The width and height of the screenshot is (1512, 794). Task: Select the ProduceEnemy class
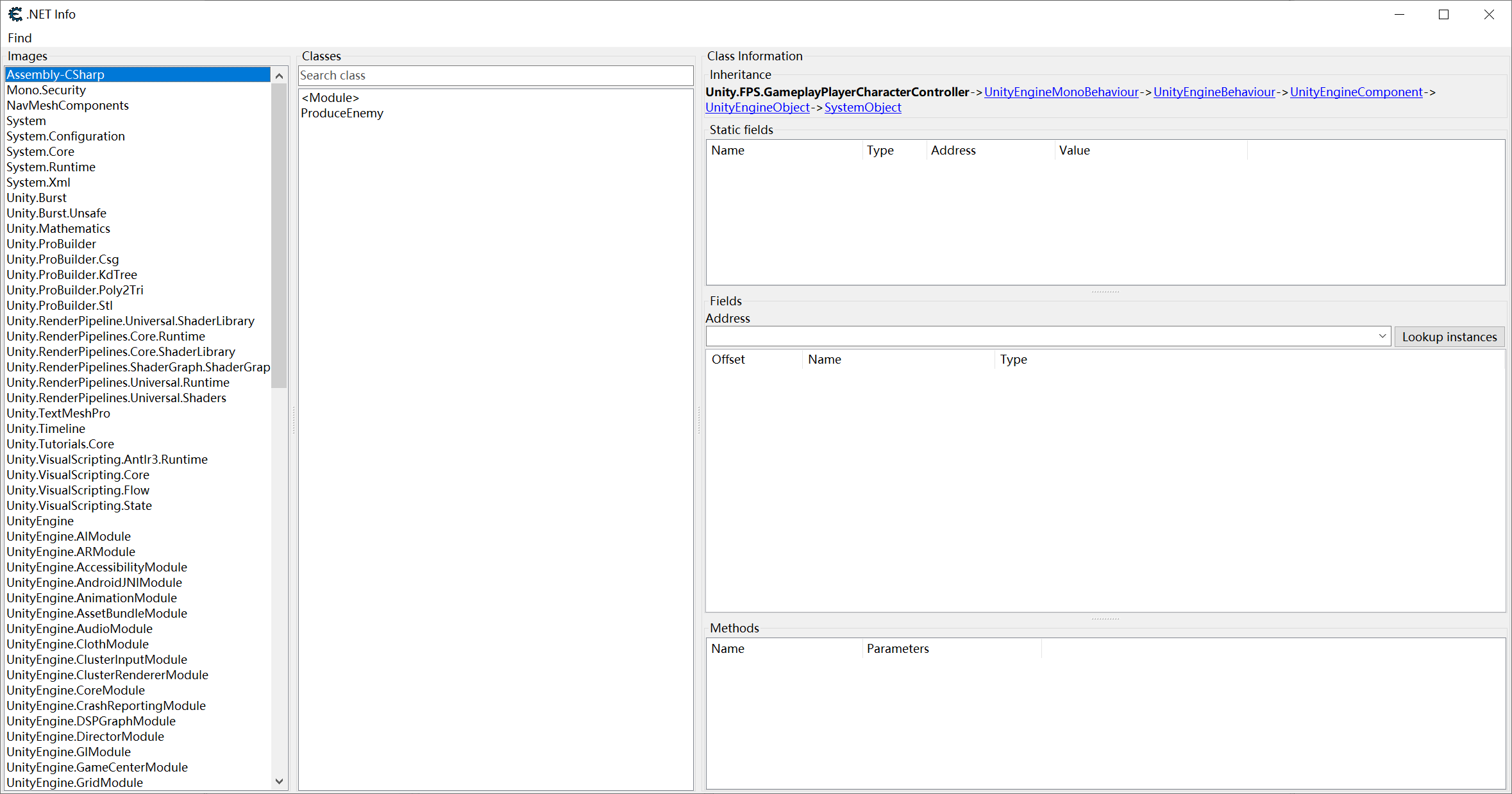(342, 114)
